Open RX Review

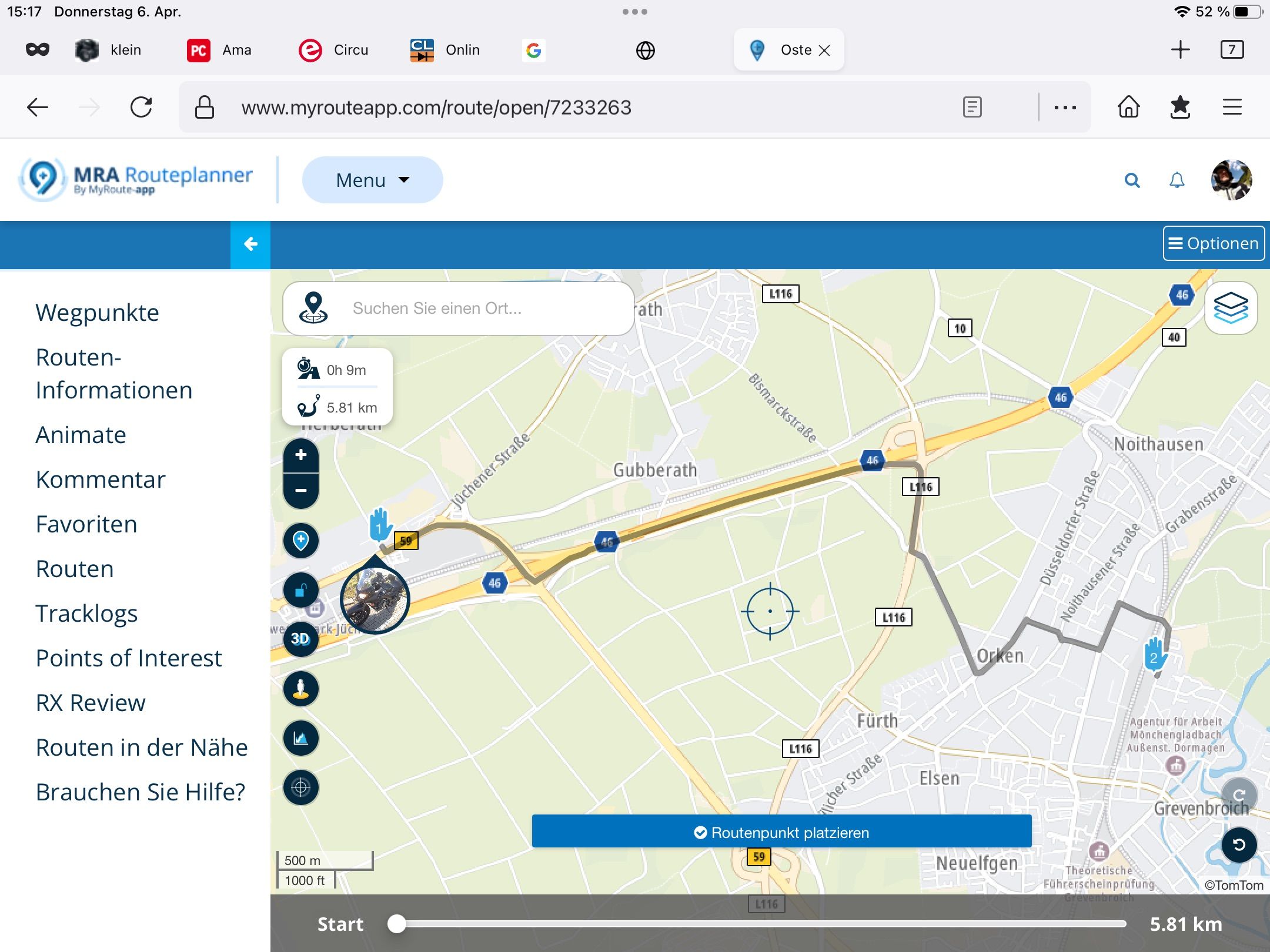coord(91,703)
